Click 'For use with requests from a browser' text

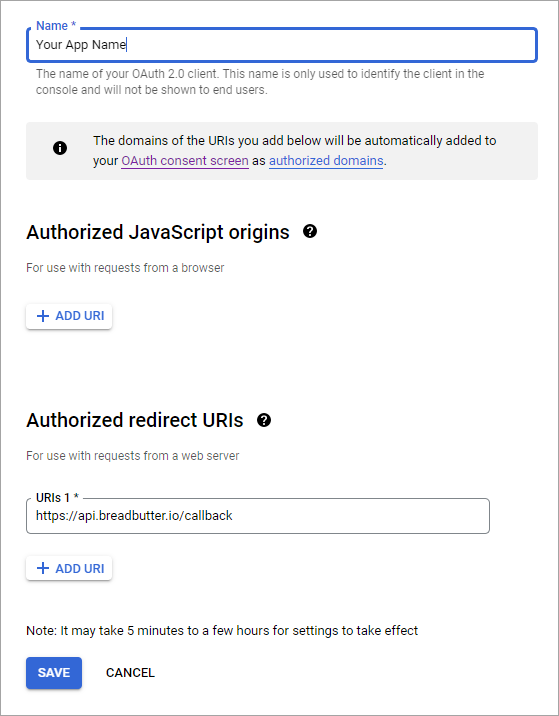[x=125, y=268]
